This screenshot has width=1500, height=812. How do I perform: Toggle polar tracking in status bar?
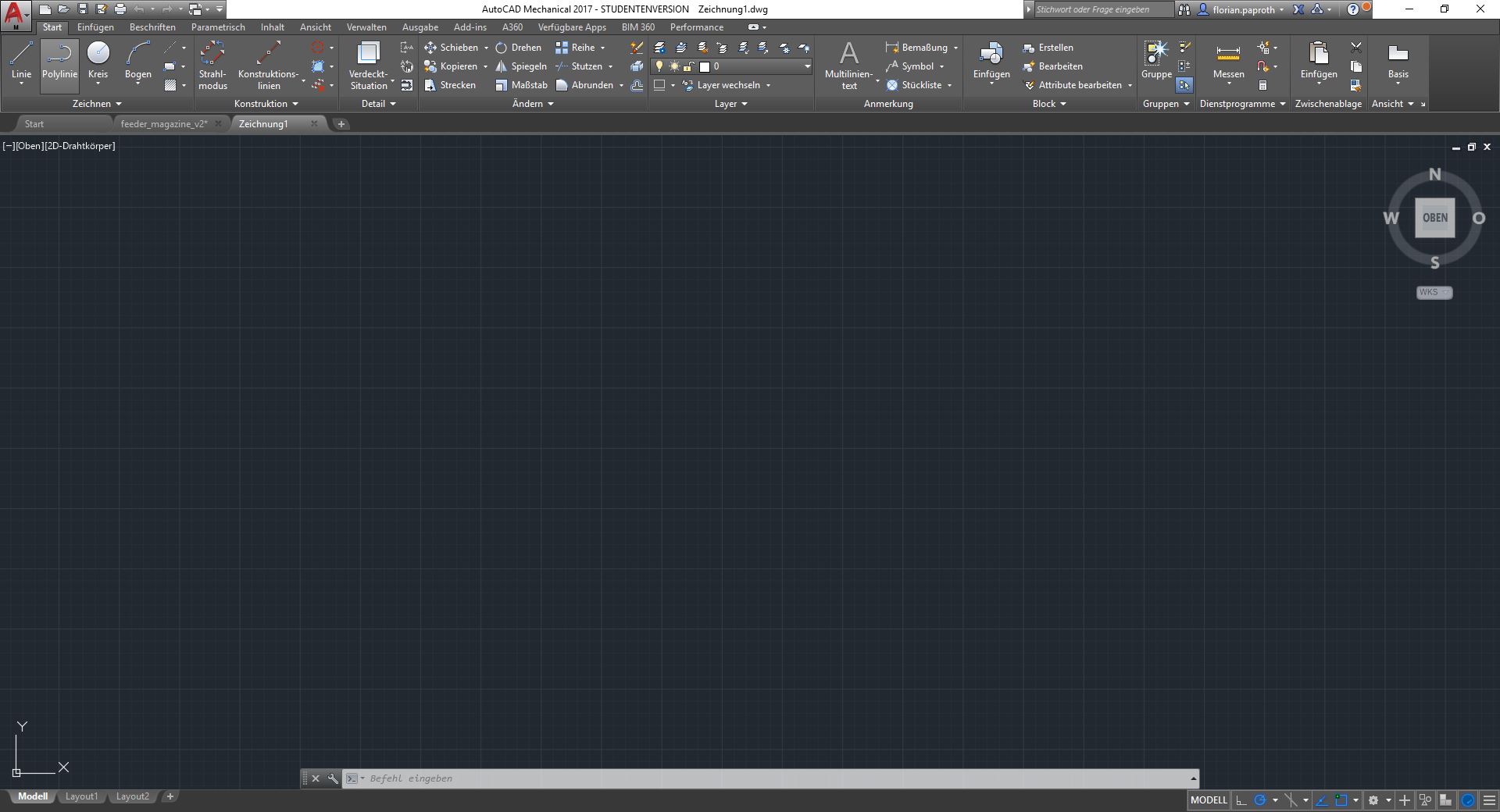1259,800
